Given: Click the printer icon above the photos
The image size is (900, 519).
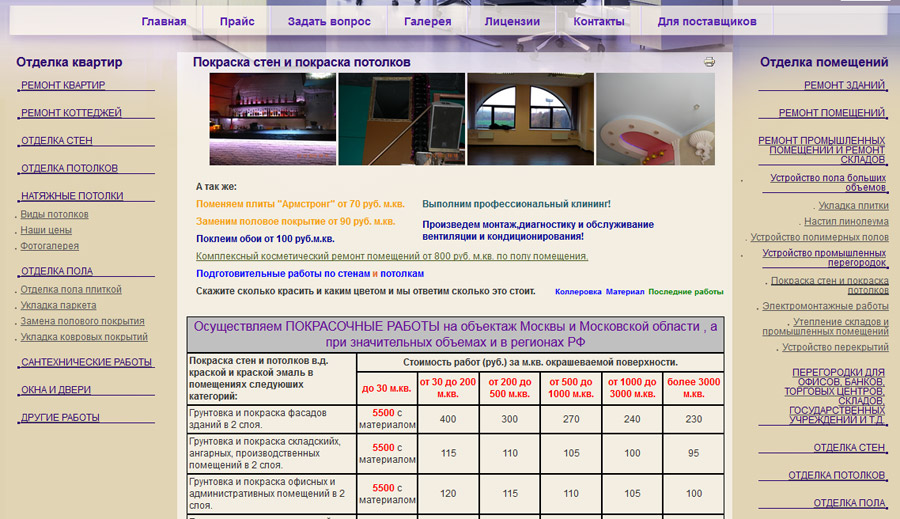Looking at the screenshot, I should (x=709, y=62).
